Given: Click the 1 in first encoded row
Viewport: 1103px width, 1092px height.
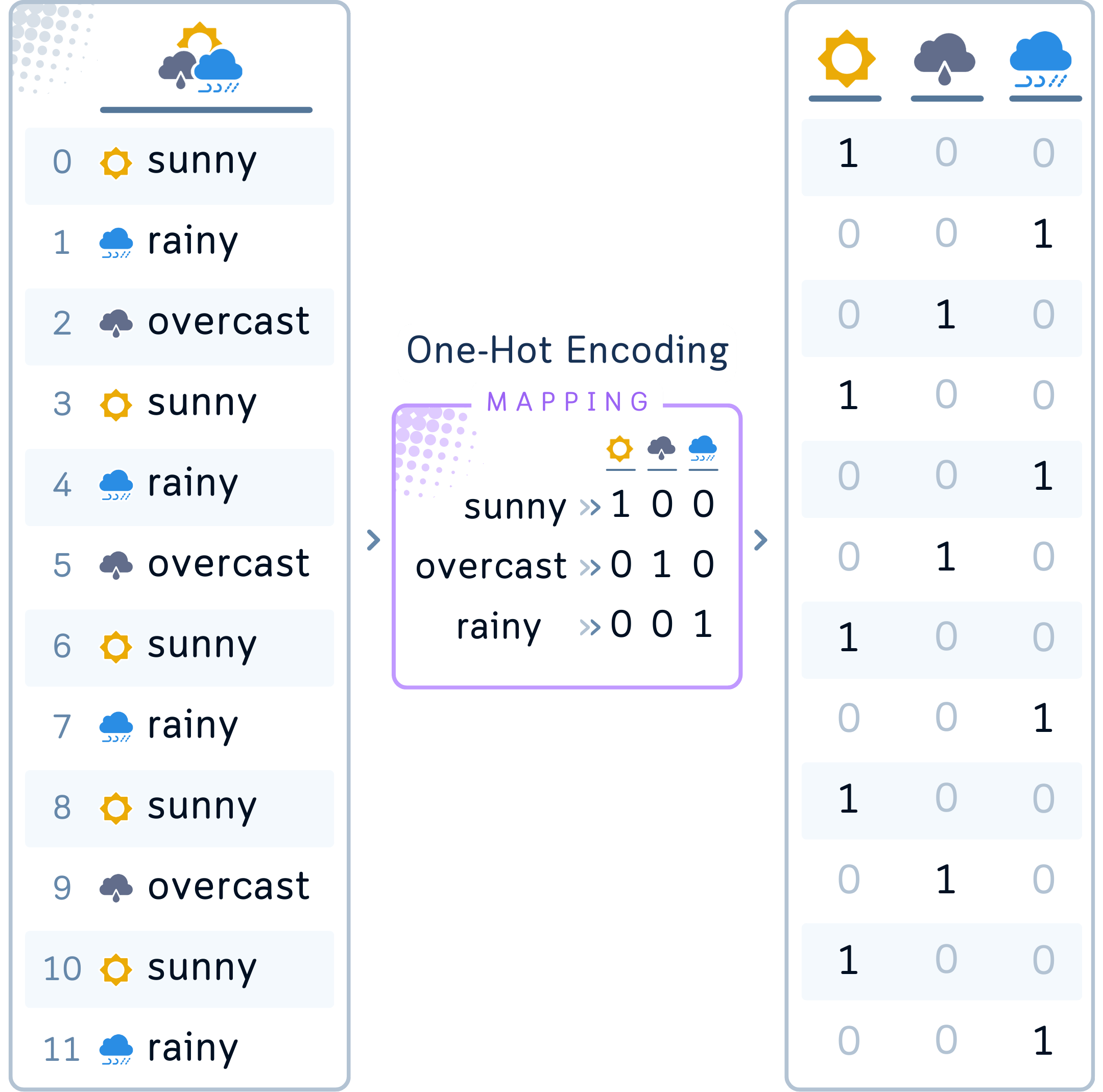Looking at the screenshot, I should click(x=848, y=153).
